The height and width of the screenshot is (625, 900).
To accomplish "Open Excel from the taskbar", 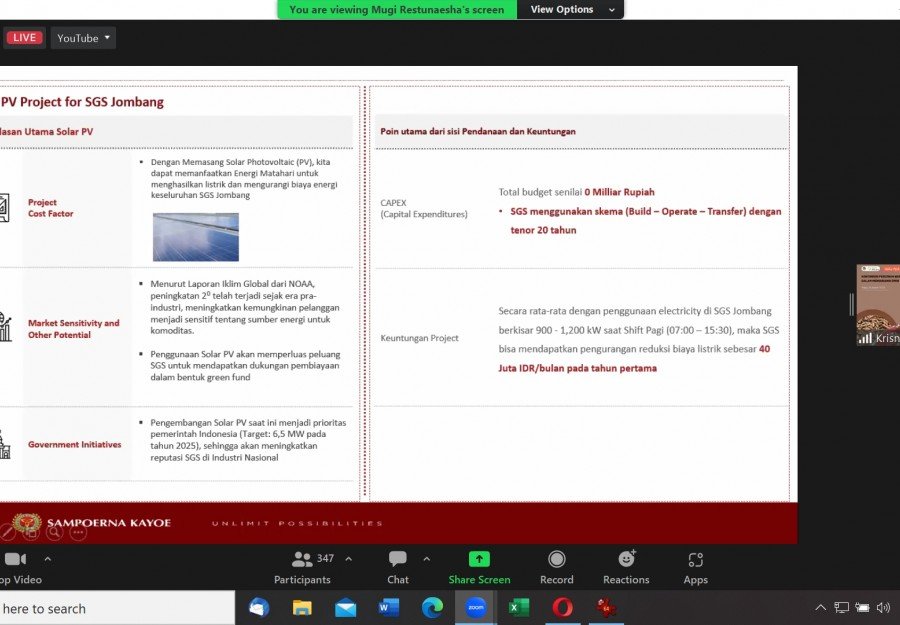I will coord(519,607).
